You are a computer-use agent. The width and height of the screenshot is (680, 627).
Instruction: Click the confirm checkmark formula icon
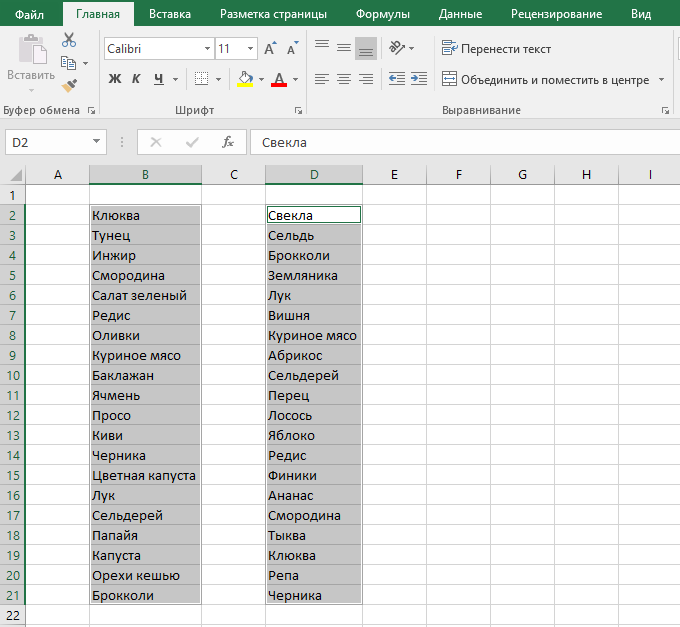[192, 142]
